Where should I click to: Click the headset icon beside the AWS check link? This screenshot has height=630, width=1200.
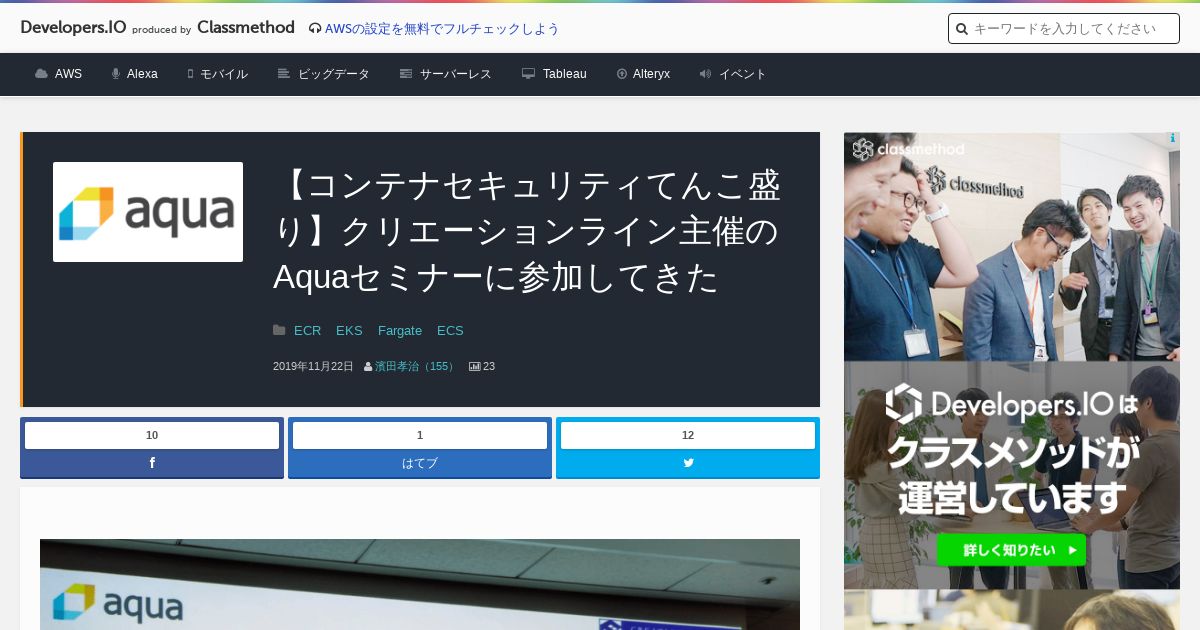click(x=315, y=29)
